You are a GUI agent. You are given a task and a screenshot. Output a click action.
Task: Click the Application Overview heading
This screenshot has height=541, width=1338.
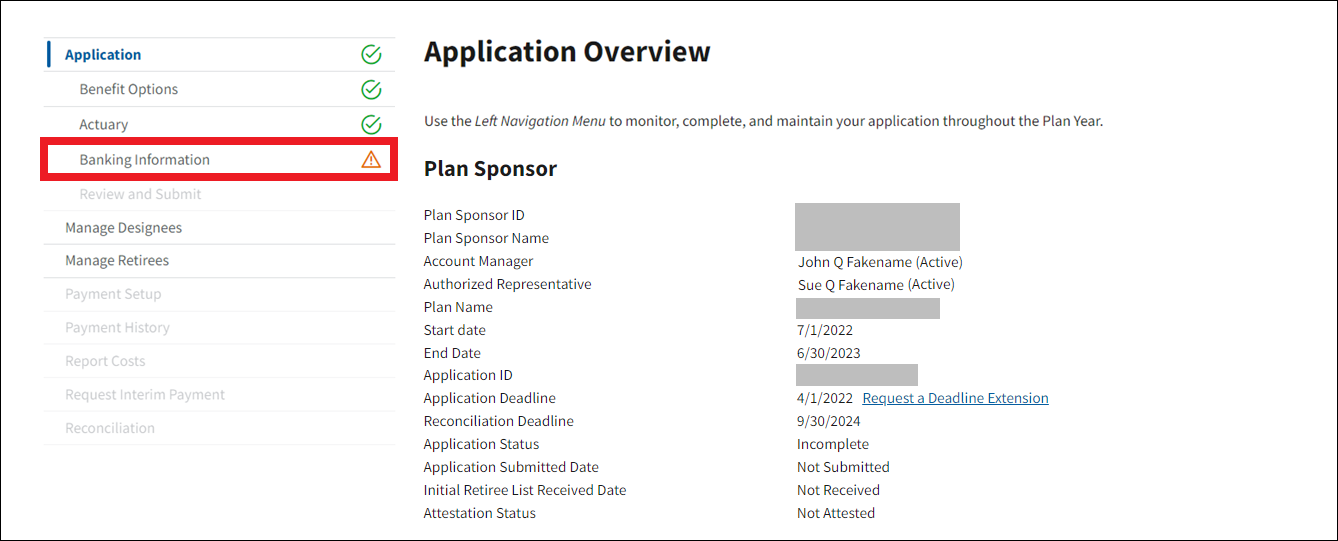[567, 52]
